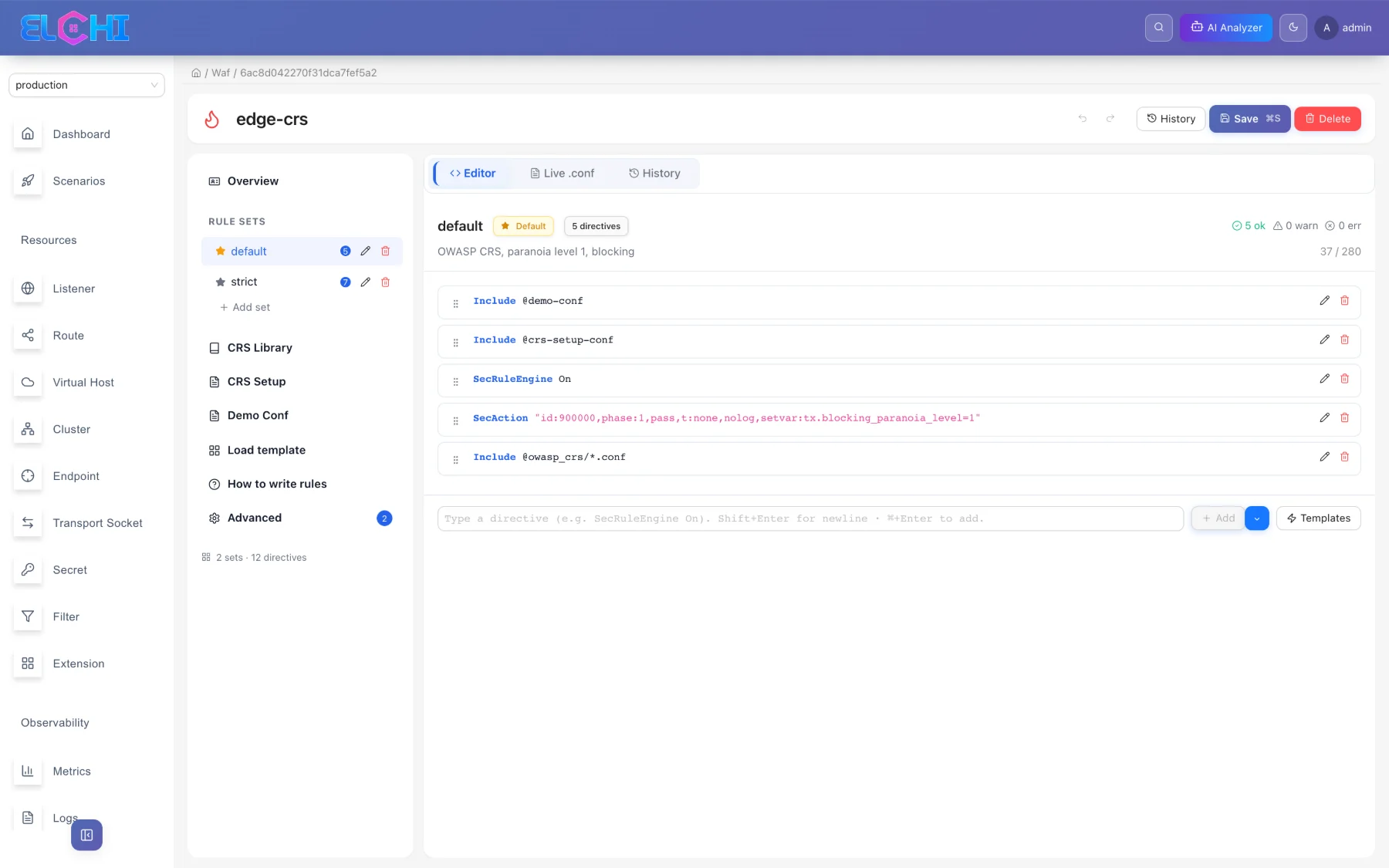1389x868 pixels.
Task: Open Route resource
Action: (x=68, y=336)
